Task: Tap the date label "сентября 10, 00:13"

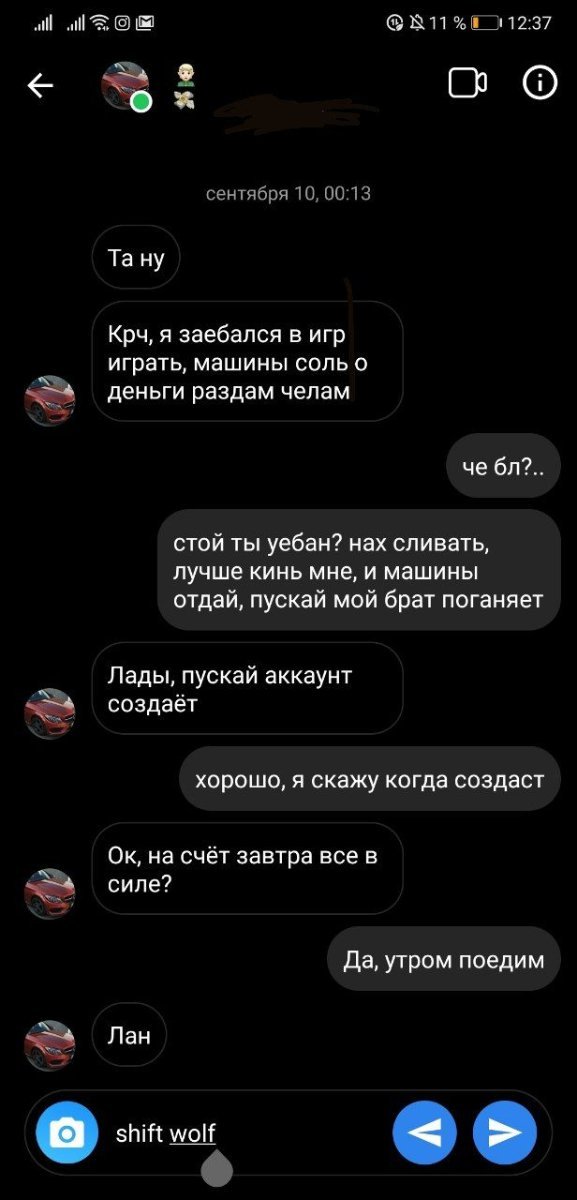Action: tap(288, 193)
